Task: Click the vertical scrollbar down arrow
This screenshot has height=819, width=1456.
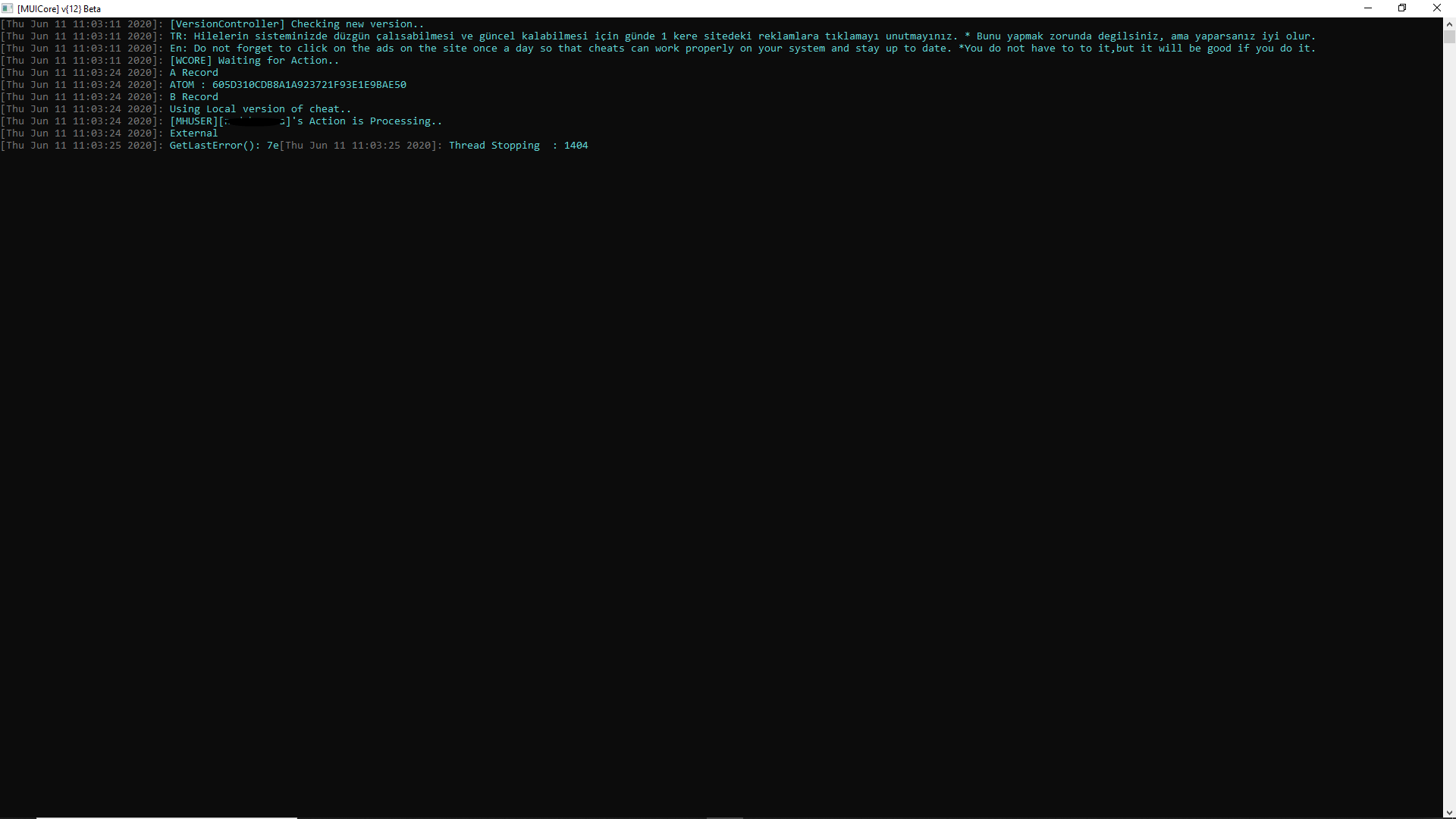Action: click(1449, 812)
